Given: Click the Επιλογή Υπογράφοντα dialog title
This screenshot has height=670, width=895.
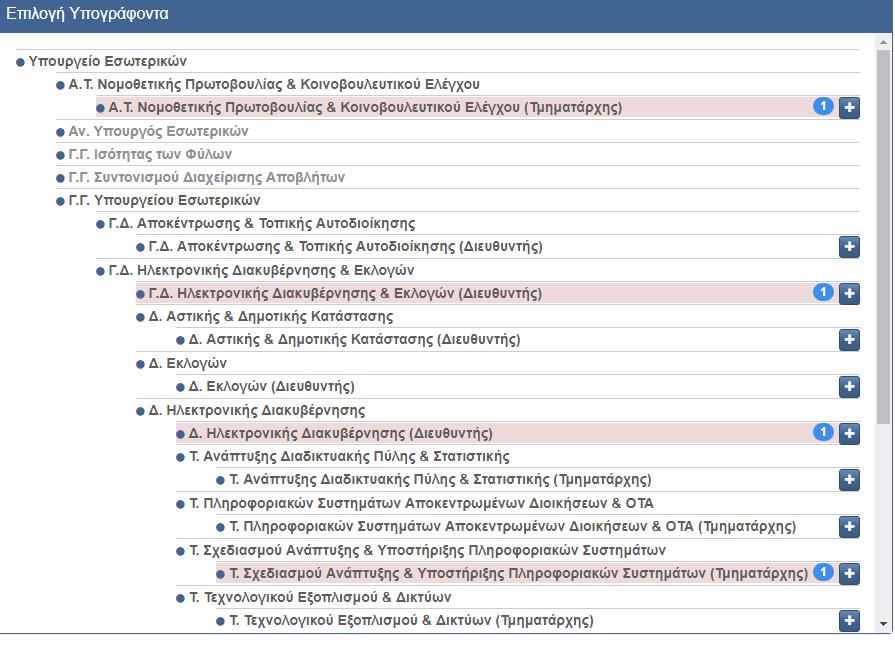Looking at the screenshot, I should [87, 14].
